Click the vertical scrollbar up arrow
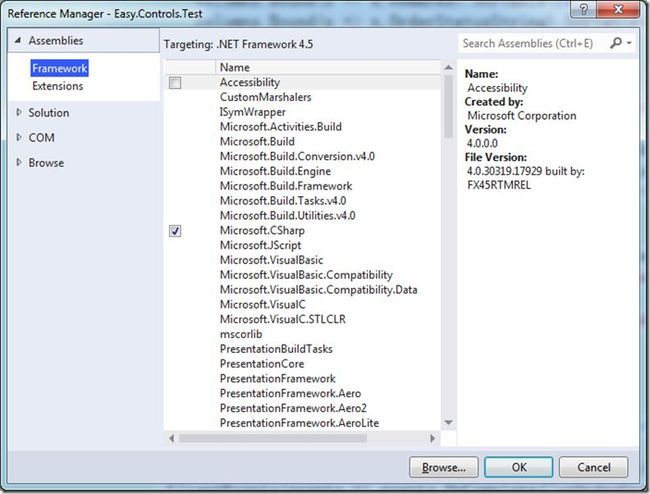The height and width of the screenshot is (494, 650). (448, 67)
